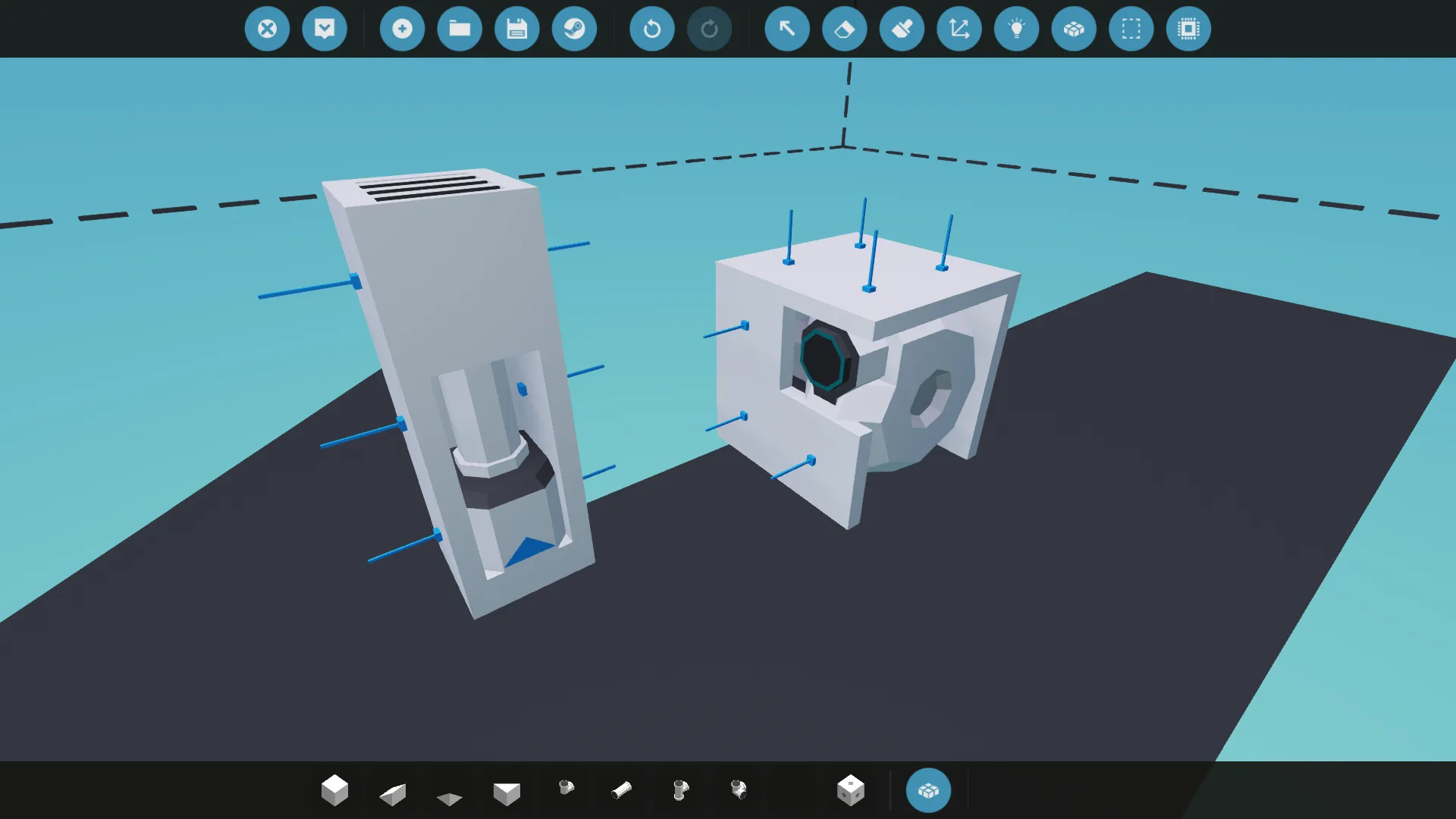Image resolution: width=1456 pixels, height=819 pixels.
Task: Toggle the dashed rectangle selection mode
Action: (x=1131, y=29)
